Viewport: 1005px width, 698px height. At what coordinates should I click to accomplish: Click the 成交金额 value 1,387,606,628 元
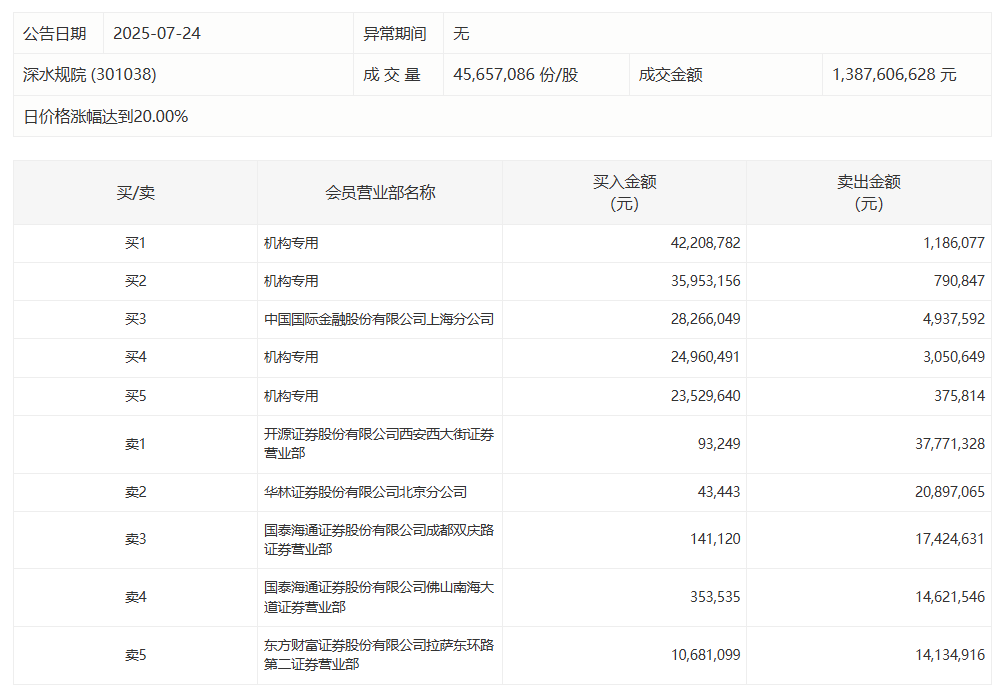click(894, 75)
